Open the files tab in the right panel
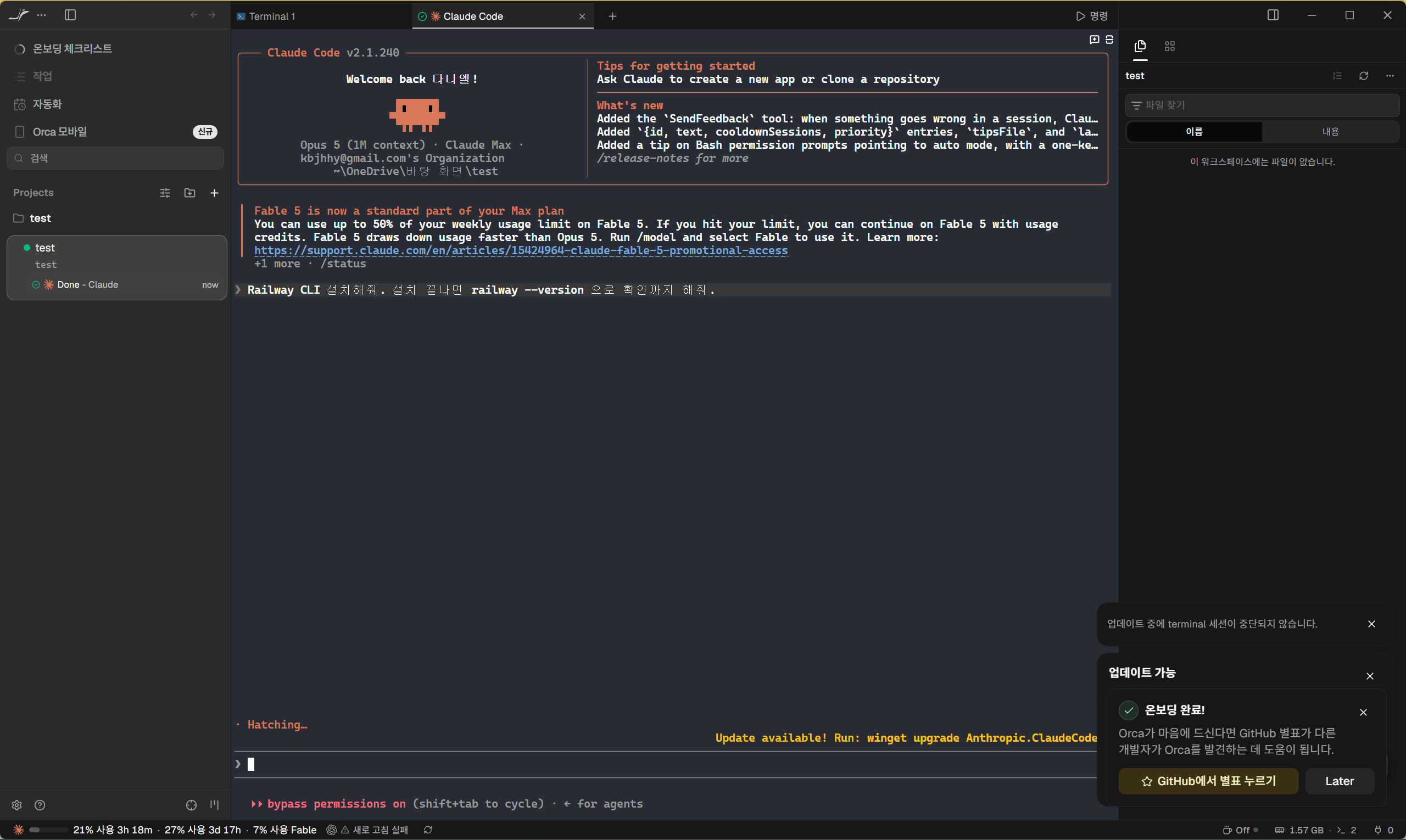The width and height of the screenshot is (1406, 840). 1140,46
